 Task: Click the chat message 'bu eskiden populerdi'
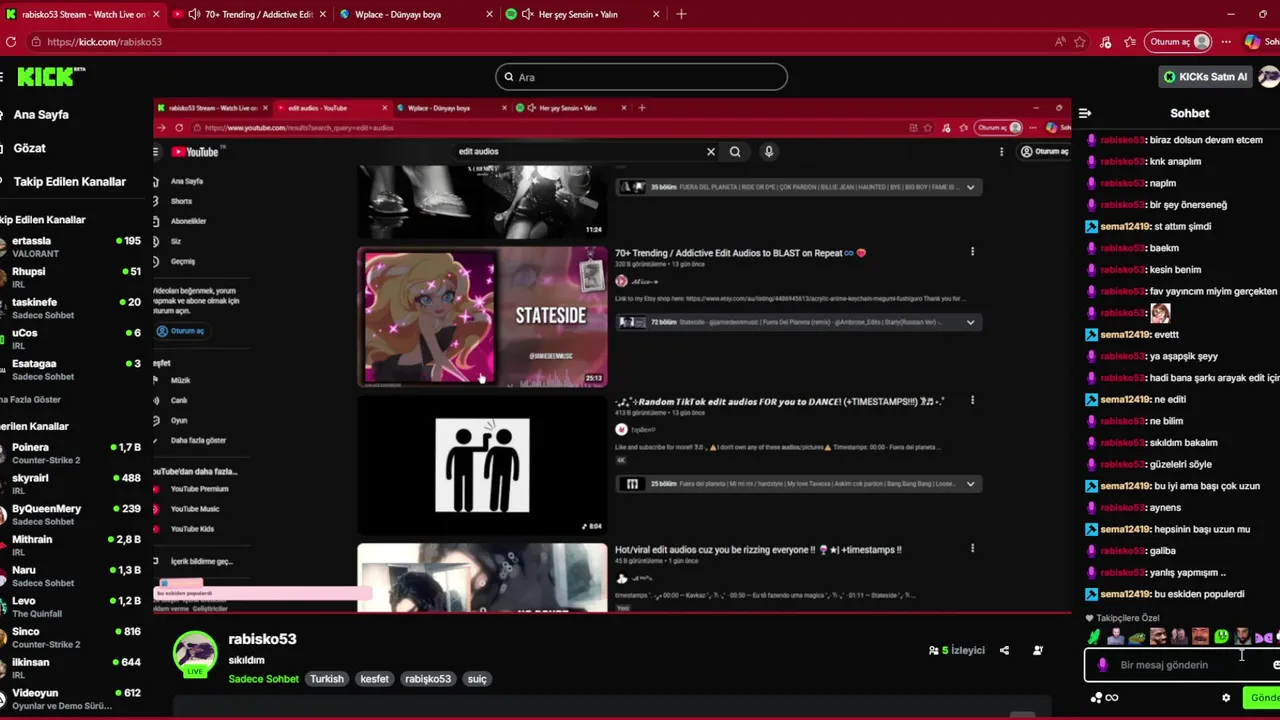(1199, 594)
